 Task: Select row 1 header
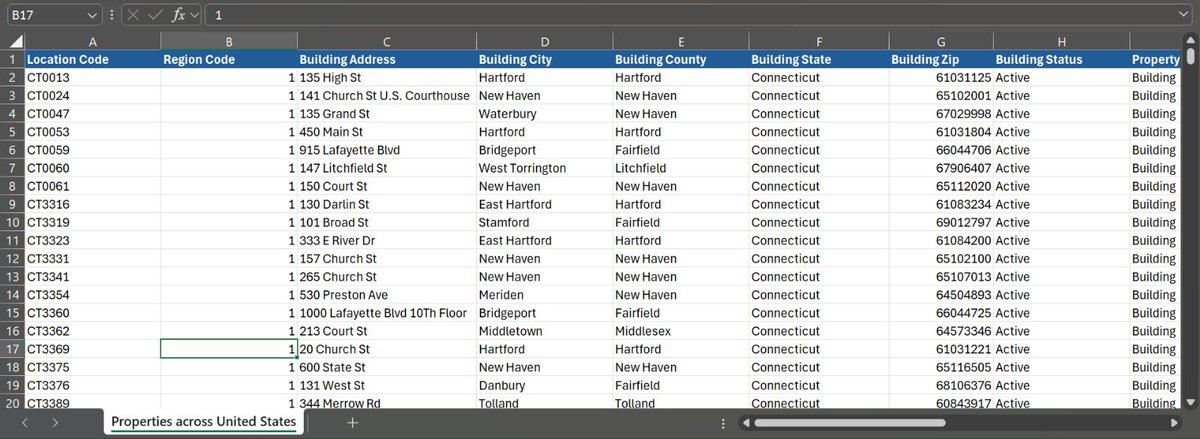[x=12, y=59]
